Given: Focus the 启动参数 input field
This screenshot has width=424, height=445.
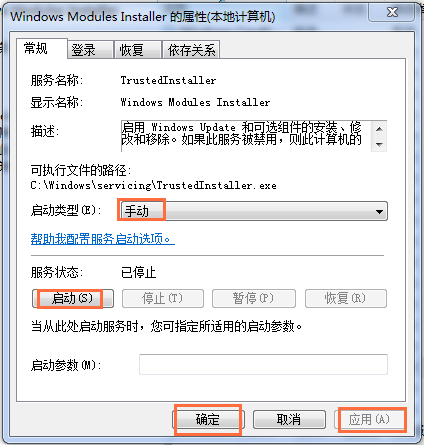Looking at the screenshot, I should point(263,364).
